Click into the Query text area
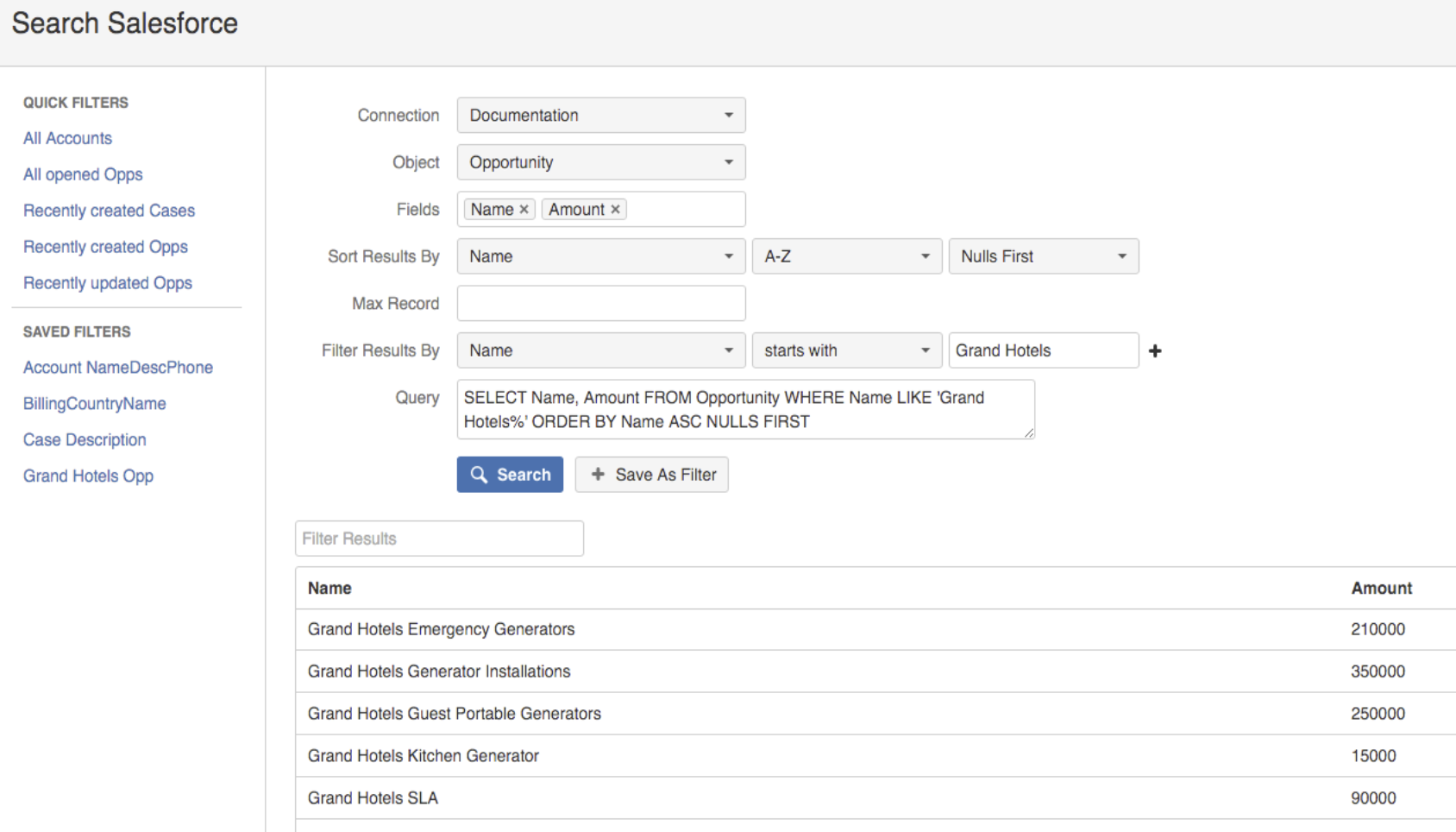The width and height of the screenshot is (1456, 832). (x=745, y=409)
